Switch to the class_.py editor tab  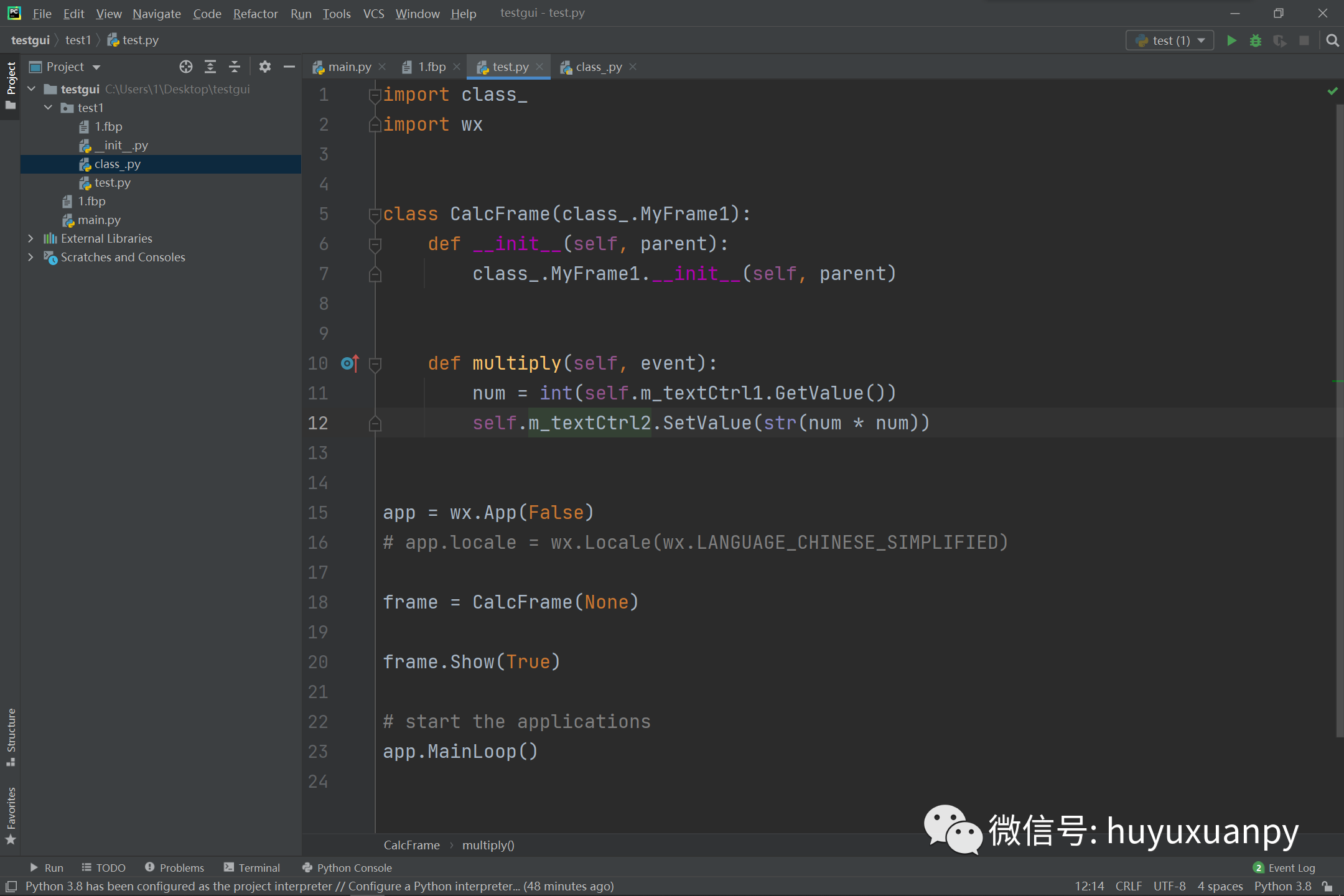[x=596, y=67]
